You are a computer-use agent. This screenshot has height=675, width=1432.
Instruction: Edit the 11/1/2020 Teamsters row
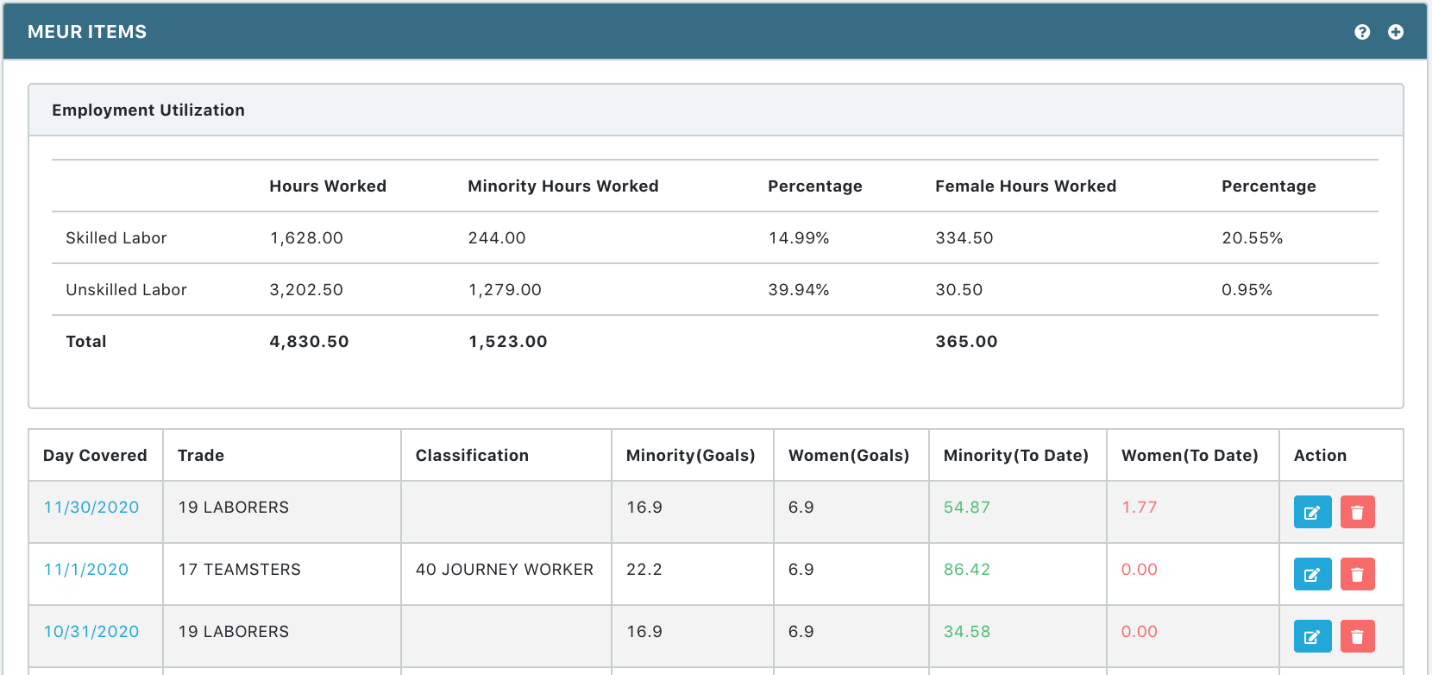(1313, 574)
